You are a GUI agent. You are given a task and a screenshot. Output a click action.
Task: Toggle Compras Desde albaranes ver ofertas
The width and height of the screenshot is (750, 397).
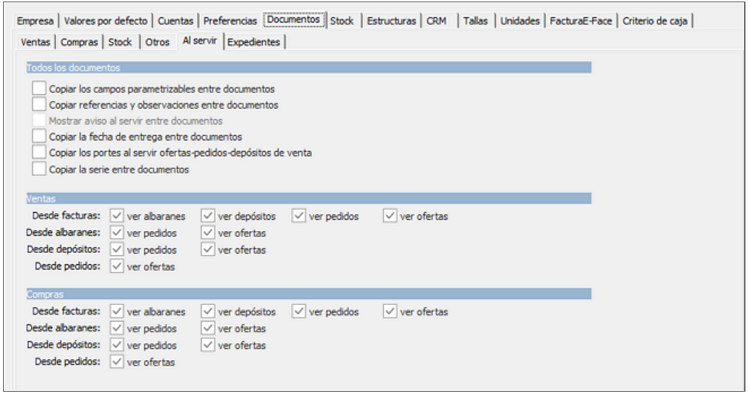click(208, 328)
